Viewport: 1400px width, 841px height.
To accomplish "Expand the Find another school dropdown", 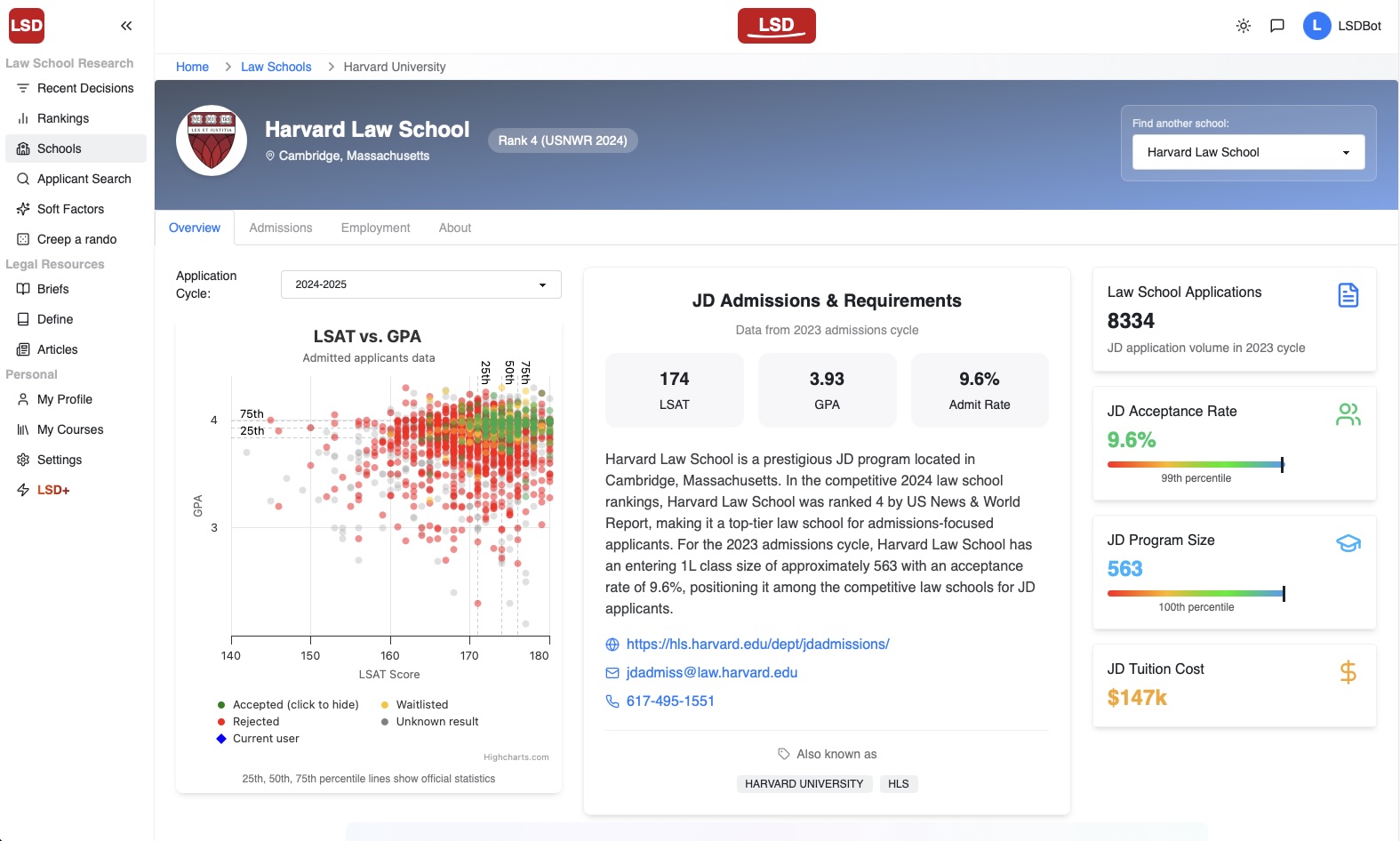I will 1248,153.
